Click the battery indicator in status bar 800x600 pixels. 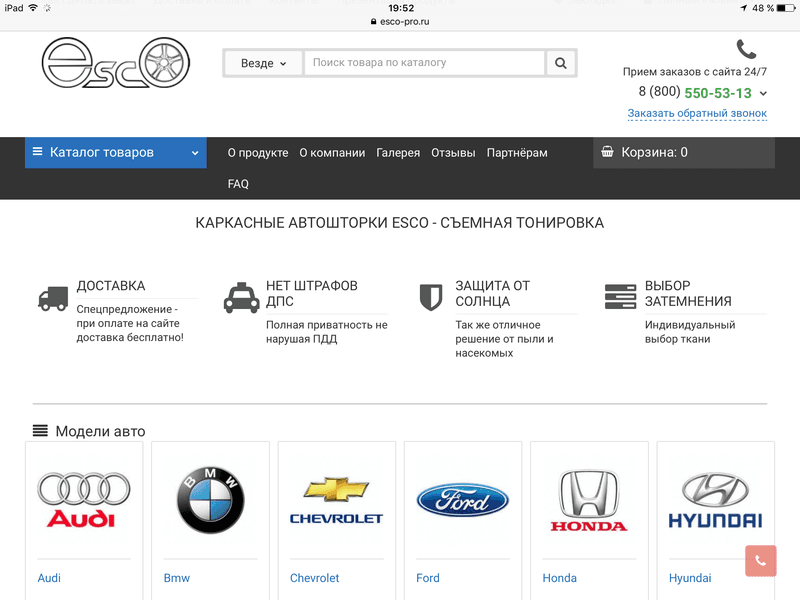786,8
